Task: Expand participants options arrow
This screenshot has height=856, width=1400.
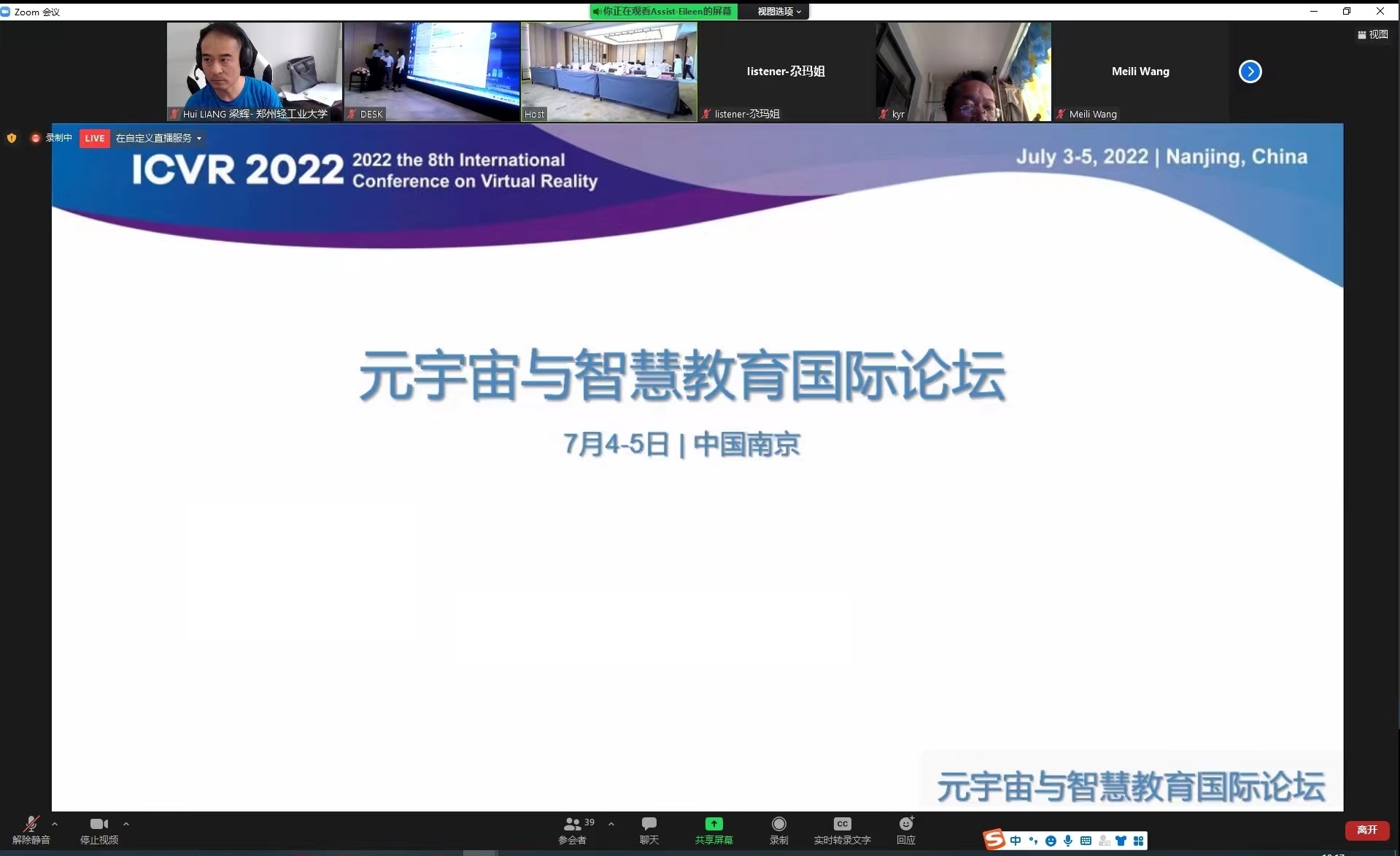Action: click(x=611, y=824)
